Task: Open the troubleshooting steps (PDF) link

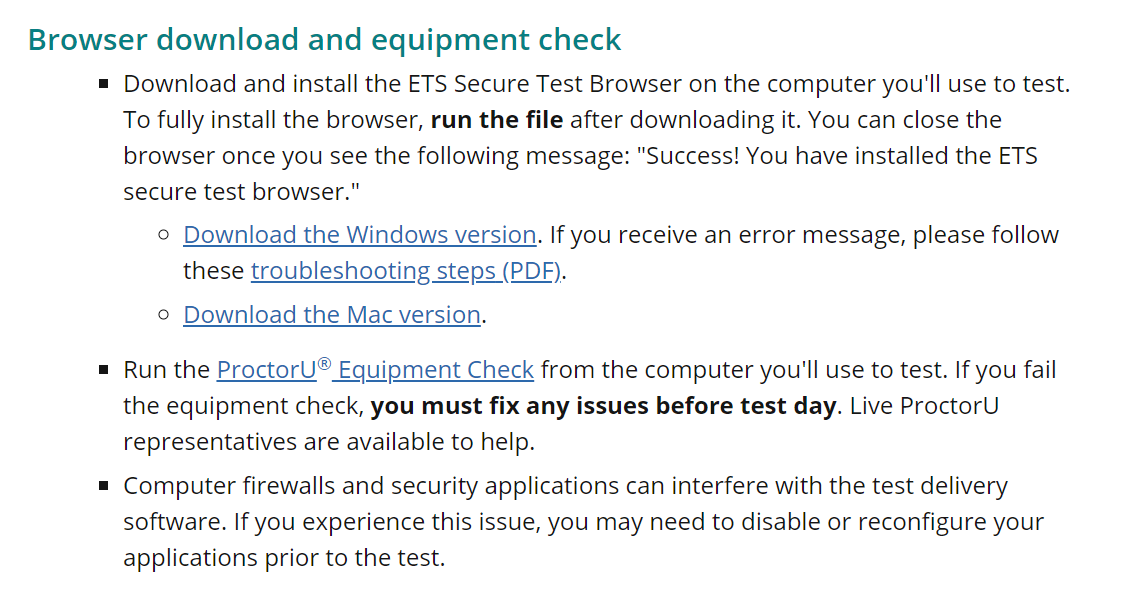Action: click(x=405, y=270)
